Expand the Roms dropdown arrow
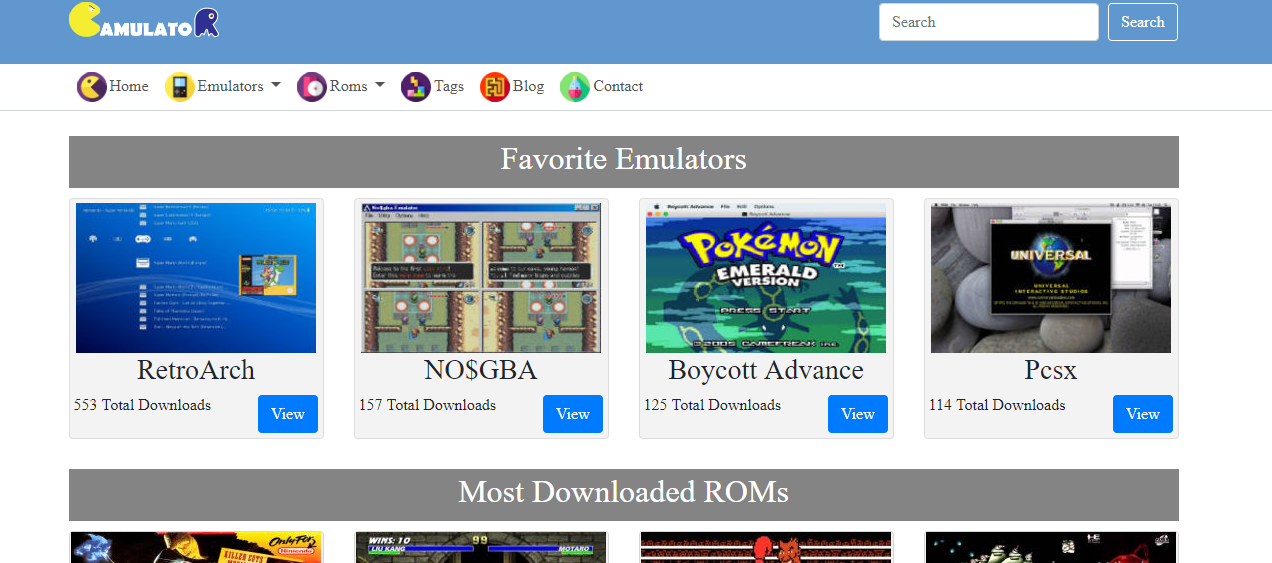The image size is (1272, 563). coord(380,86)
